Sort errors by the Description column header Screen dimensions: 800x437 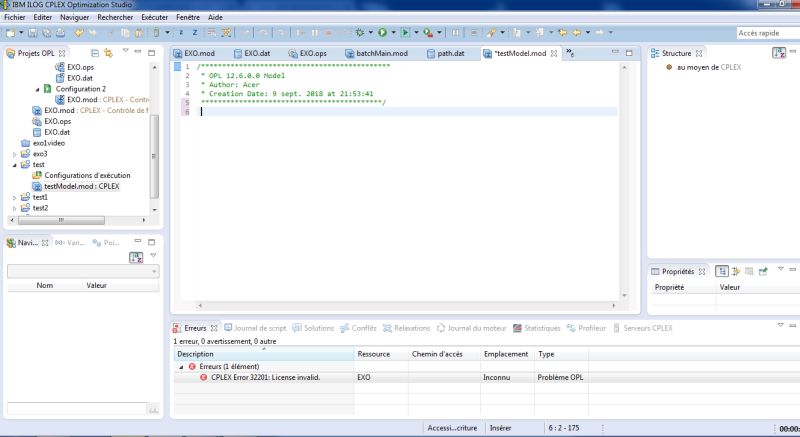click(264, 354)
